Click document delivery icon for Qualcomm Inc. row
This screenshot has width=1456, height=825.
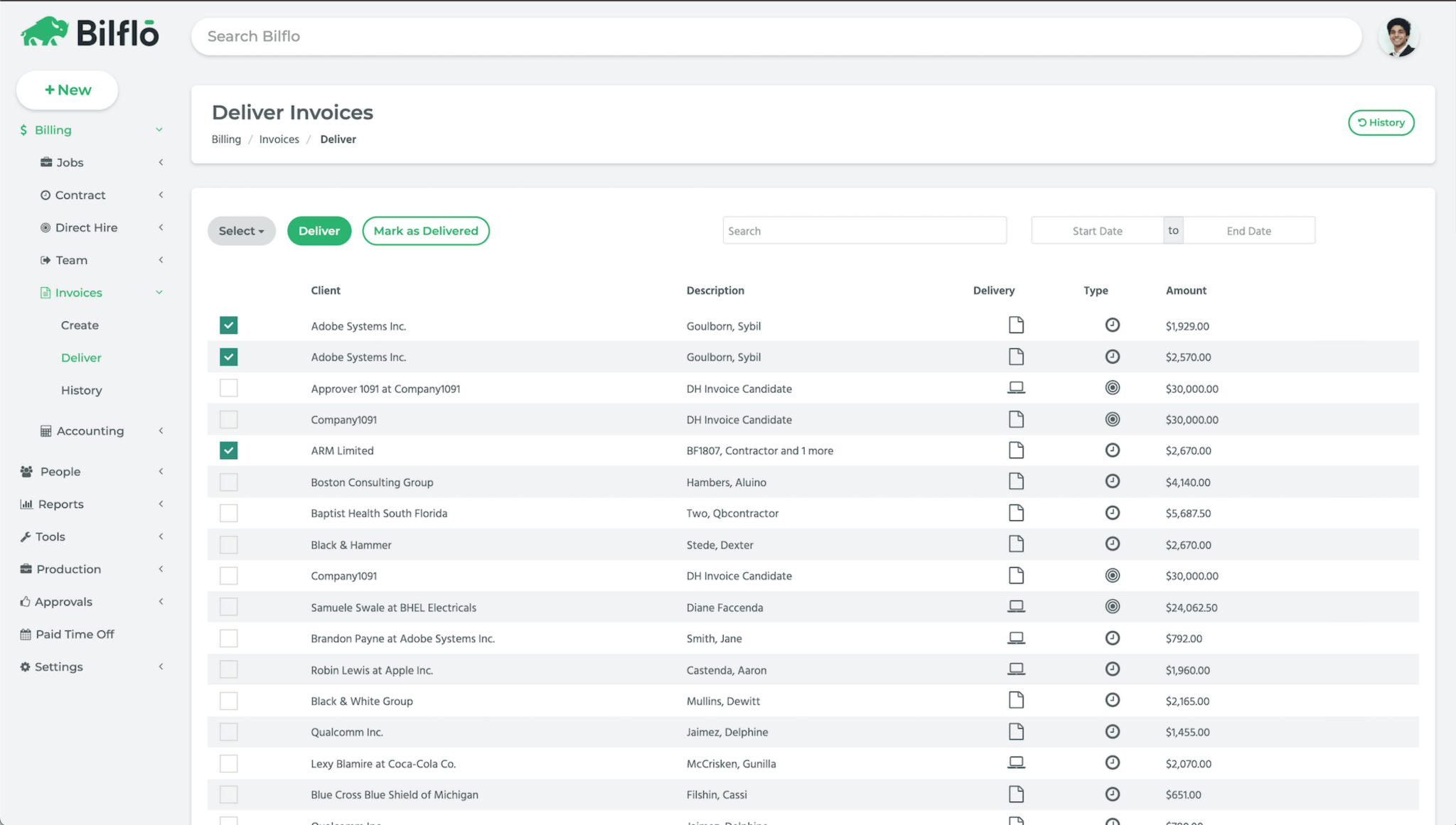tap(1016, 732)
